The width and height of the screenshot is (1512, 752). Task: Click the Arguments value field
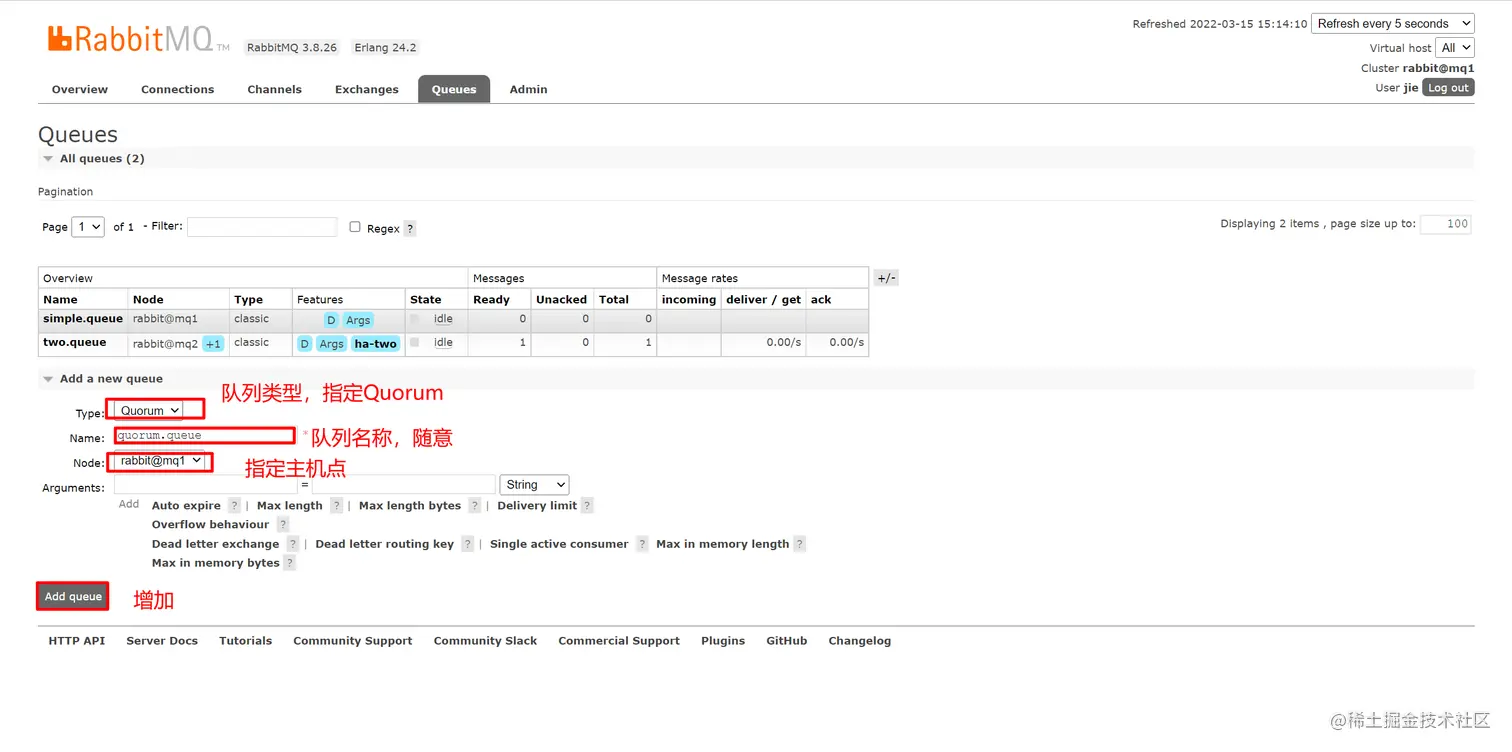404,484
